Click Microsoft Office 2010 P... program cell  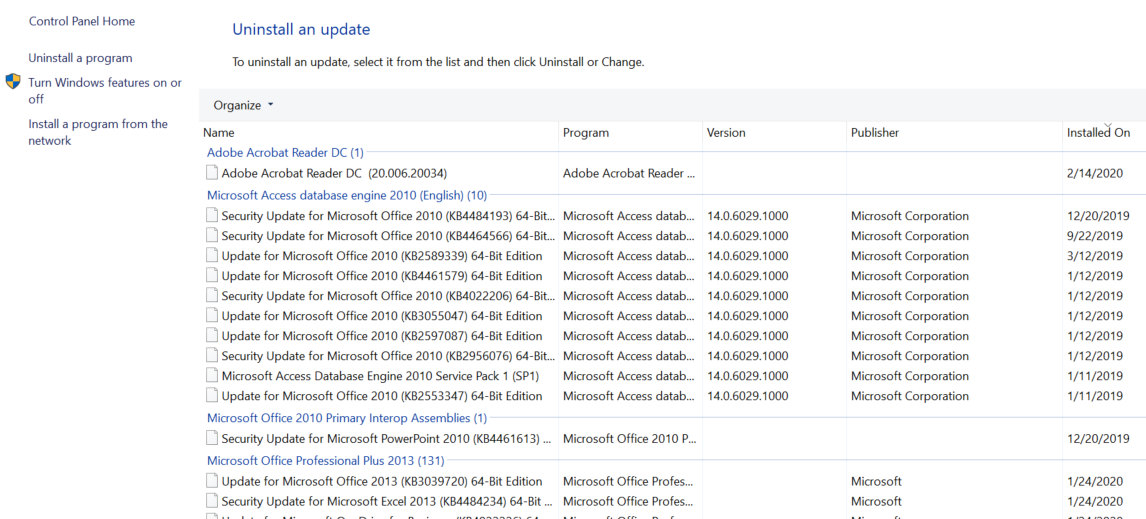(629, 438)
